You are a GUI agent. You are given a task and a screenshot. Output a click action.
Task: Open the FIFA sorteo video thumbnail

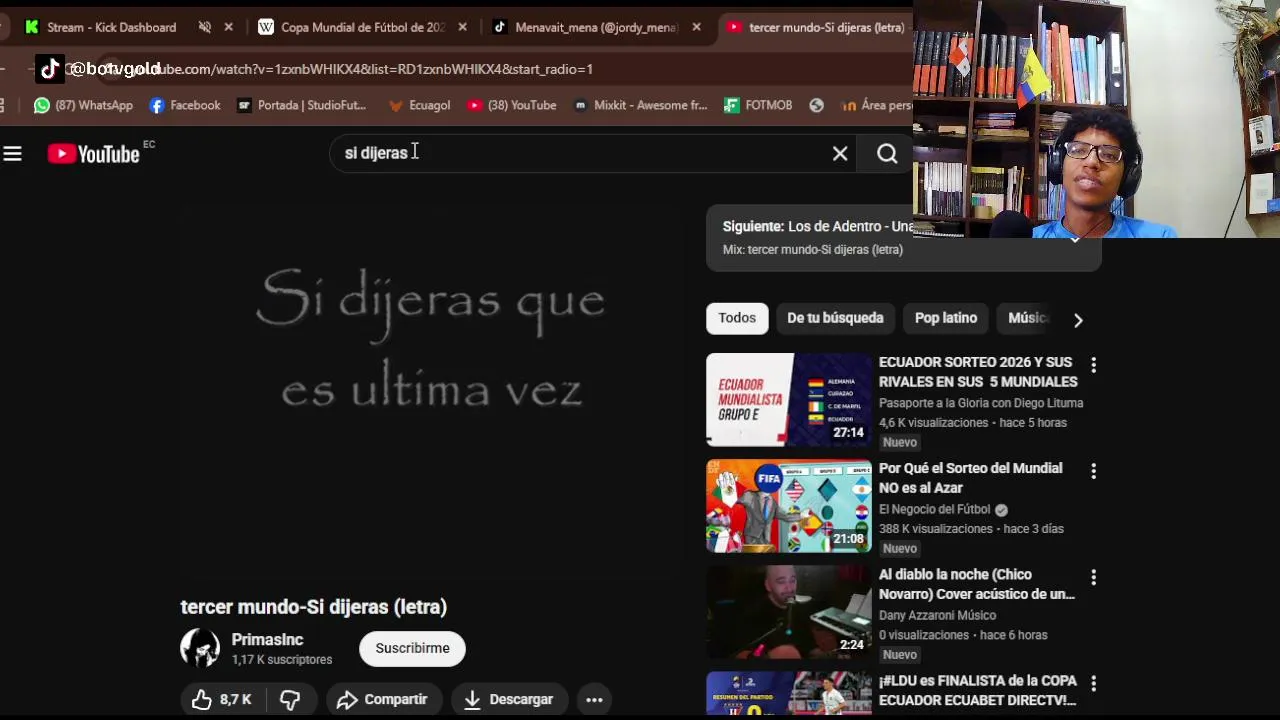pyautogui.click(x=789, y=505)
